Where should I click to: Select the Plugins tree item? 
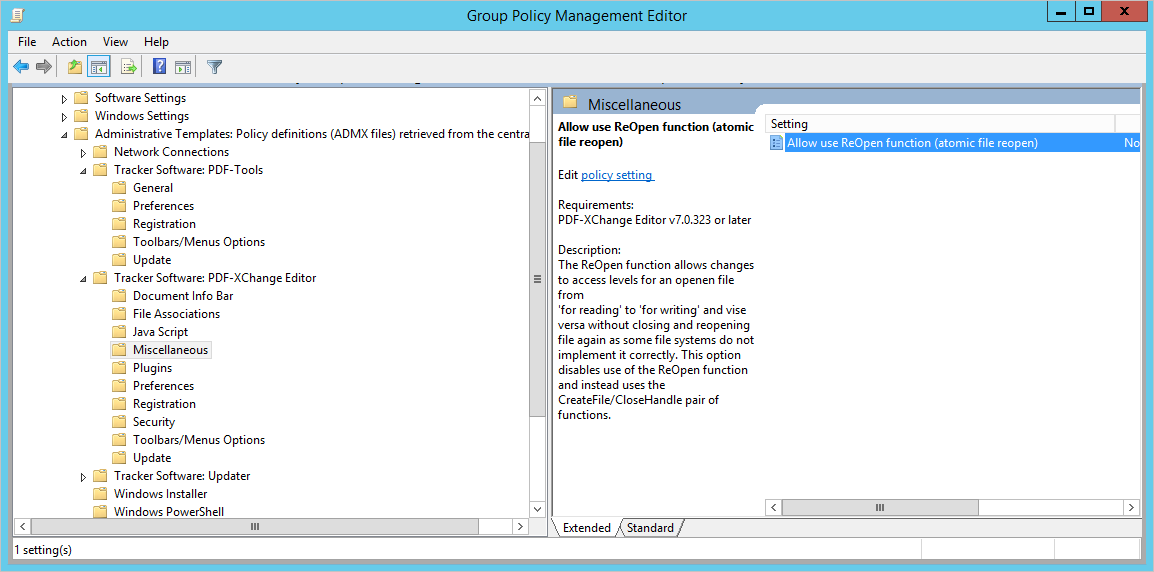152,368
